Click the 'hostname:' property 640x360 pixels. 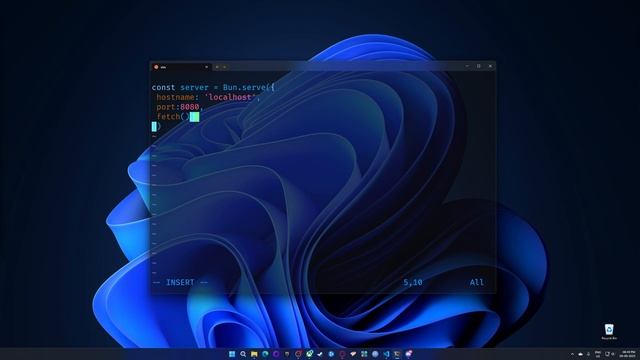(178, 97)
